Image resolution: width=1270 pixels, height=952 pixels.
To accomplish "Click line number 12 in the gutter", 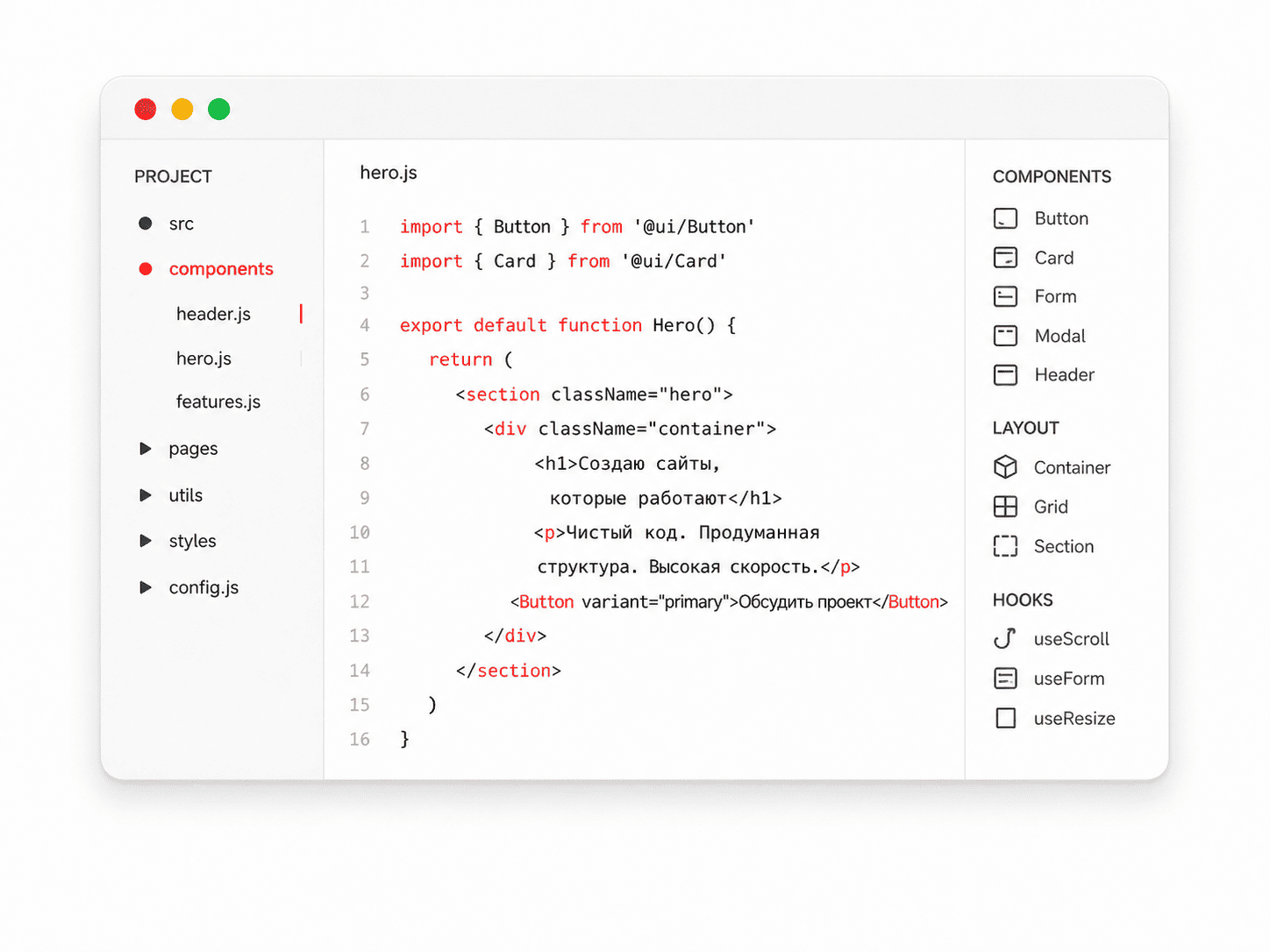I will click(x=360, y=601).
